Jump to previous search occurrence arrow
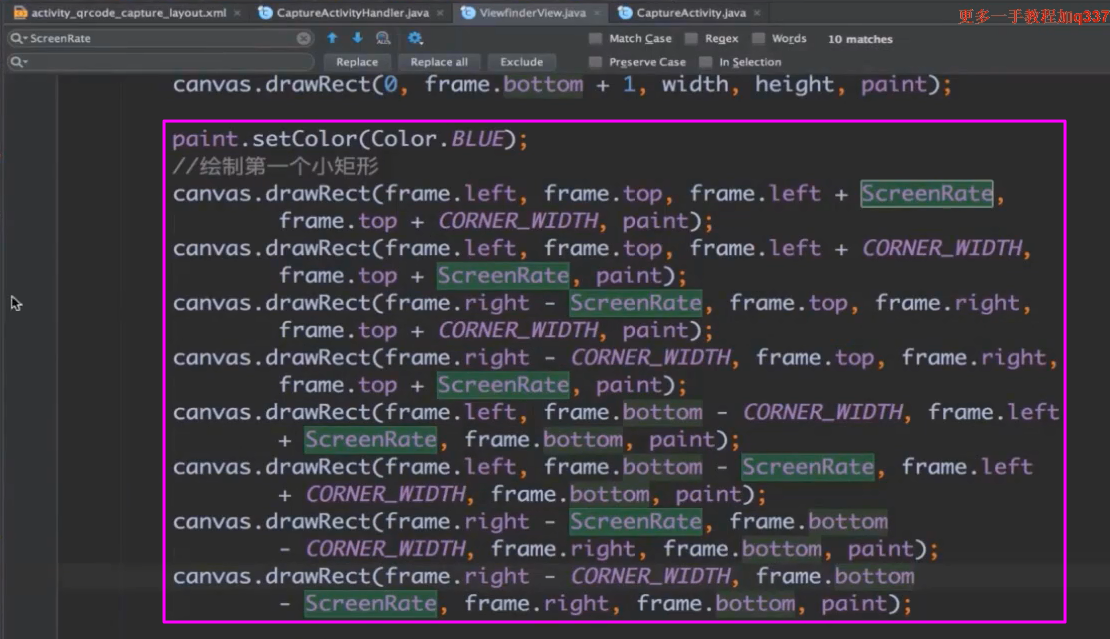The width and height of the screenshot is (1110, 639). [332, 38]
